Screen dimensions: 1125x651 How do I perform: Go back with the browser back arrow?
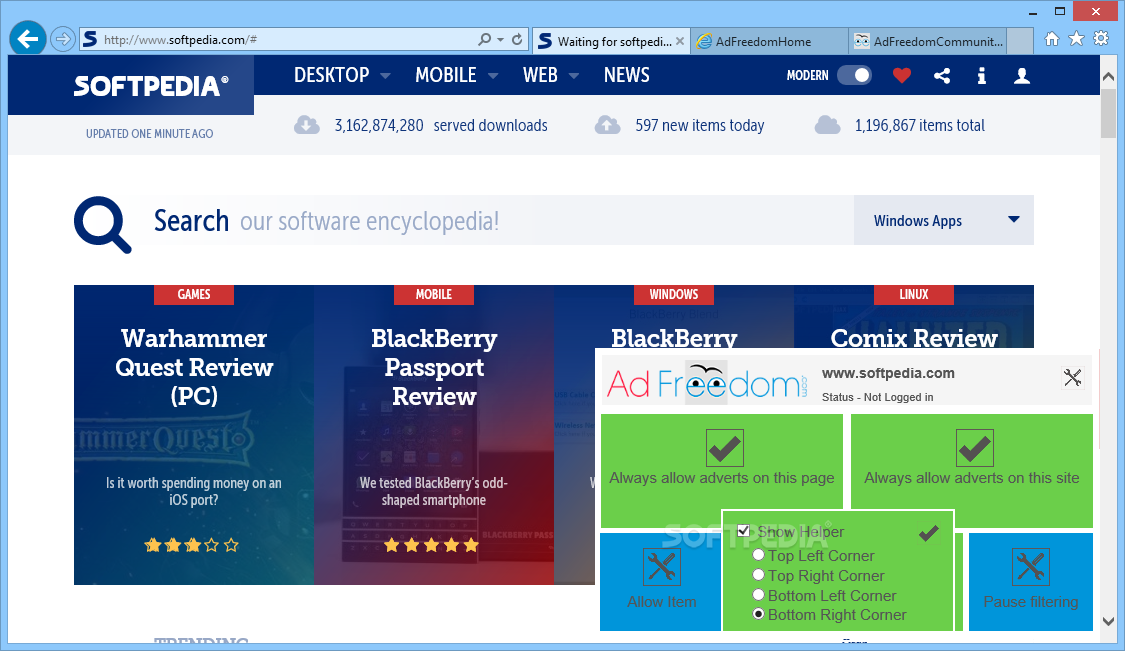[28, 39]
